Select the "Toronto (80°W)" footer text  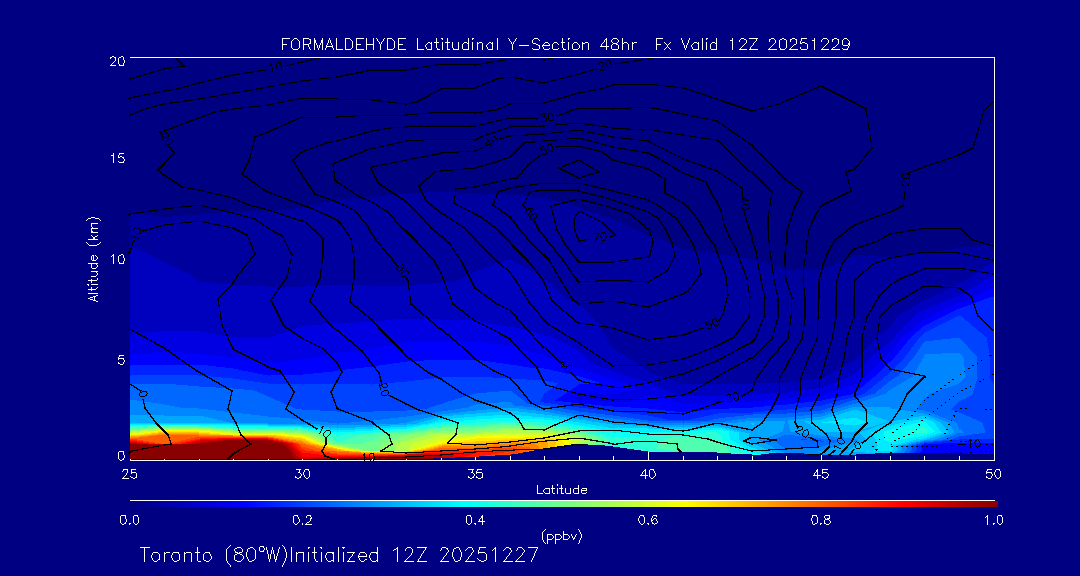point(213,555)
